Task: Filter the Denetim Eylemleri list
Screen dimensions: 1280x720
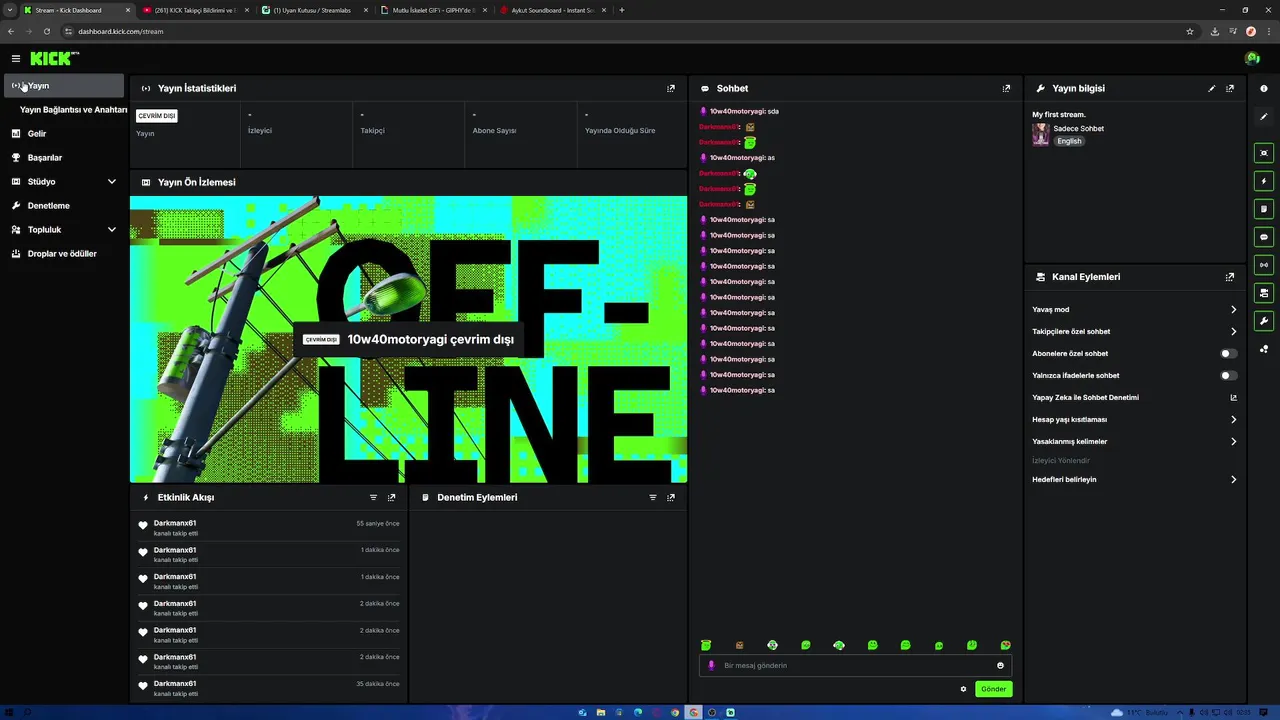Action: pos(653,497)
